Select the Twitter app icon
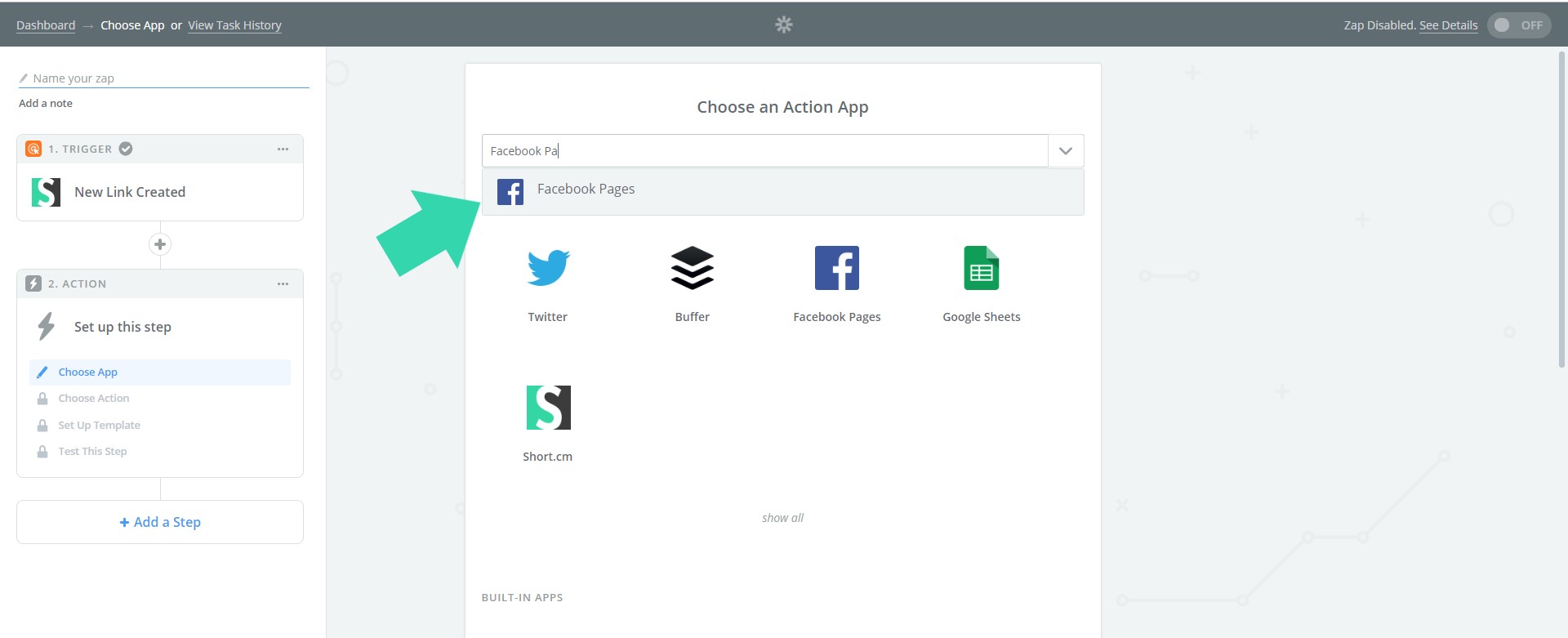The width and height of the screenshot is (1568, 638). point(547,269)
